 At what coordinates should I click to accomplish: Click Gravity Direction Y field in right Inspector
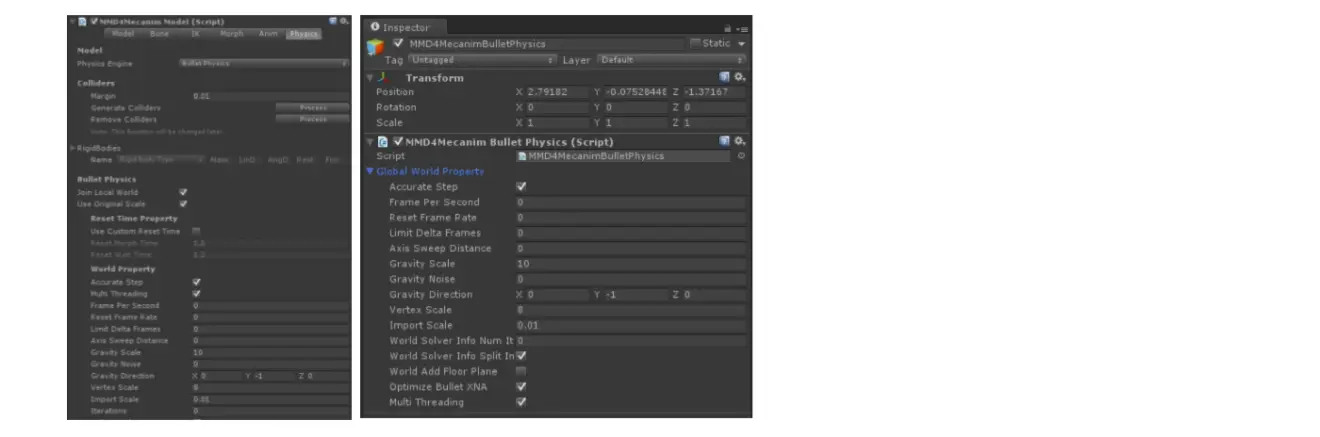(636, 295)
